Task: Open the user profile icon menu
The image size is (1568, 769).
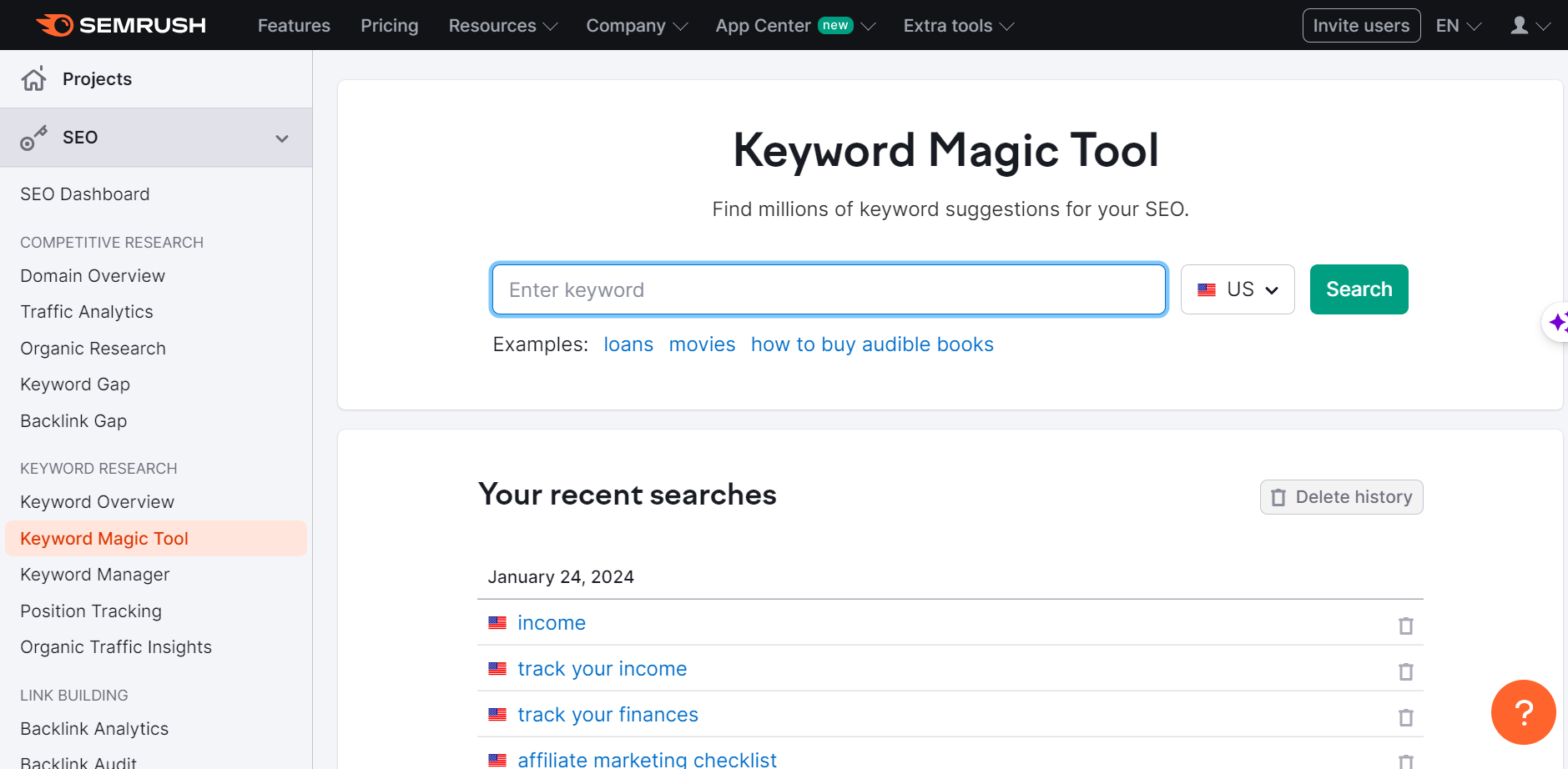Action: pos(1530,26)
